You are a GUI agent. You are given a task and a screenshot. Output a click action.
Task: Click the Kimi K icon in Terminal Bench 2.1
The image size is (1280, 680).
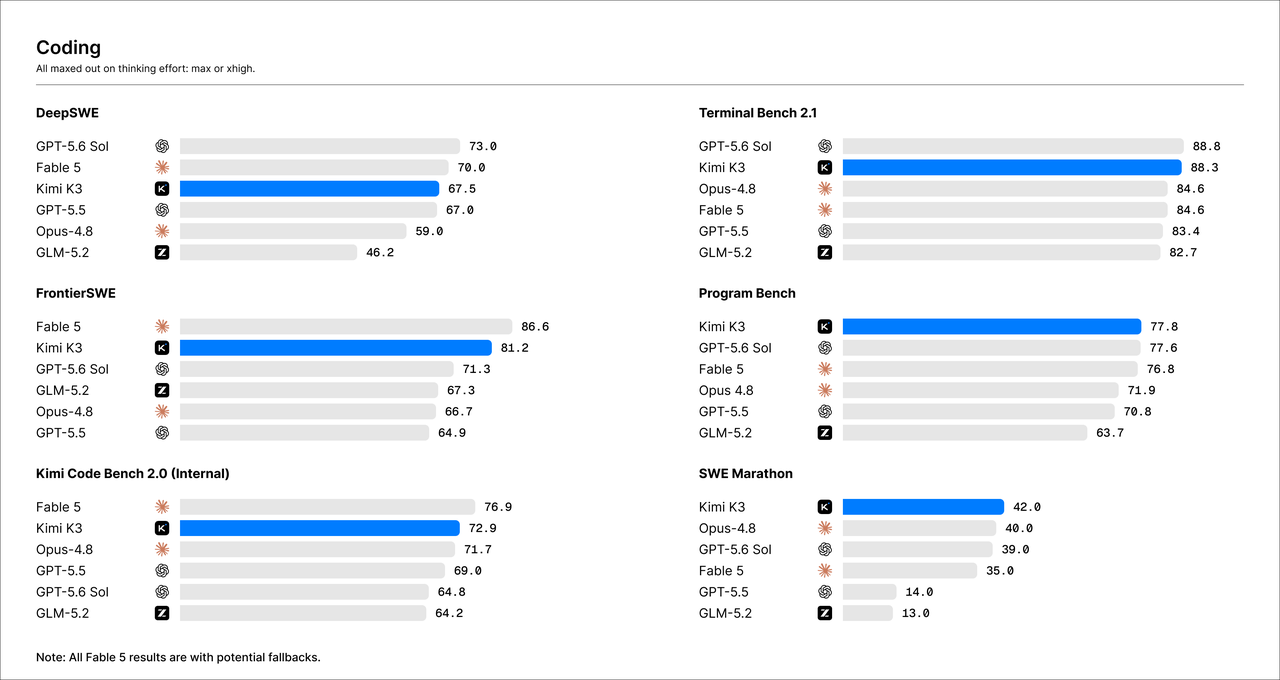tap(825, 168)
